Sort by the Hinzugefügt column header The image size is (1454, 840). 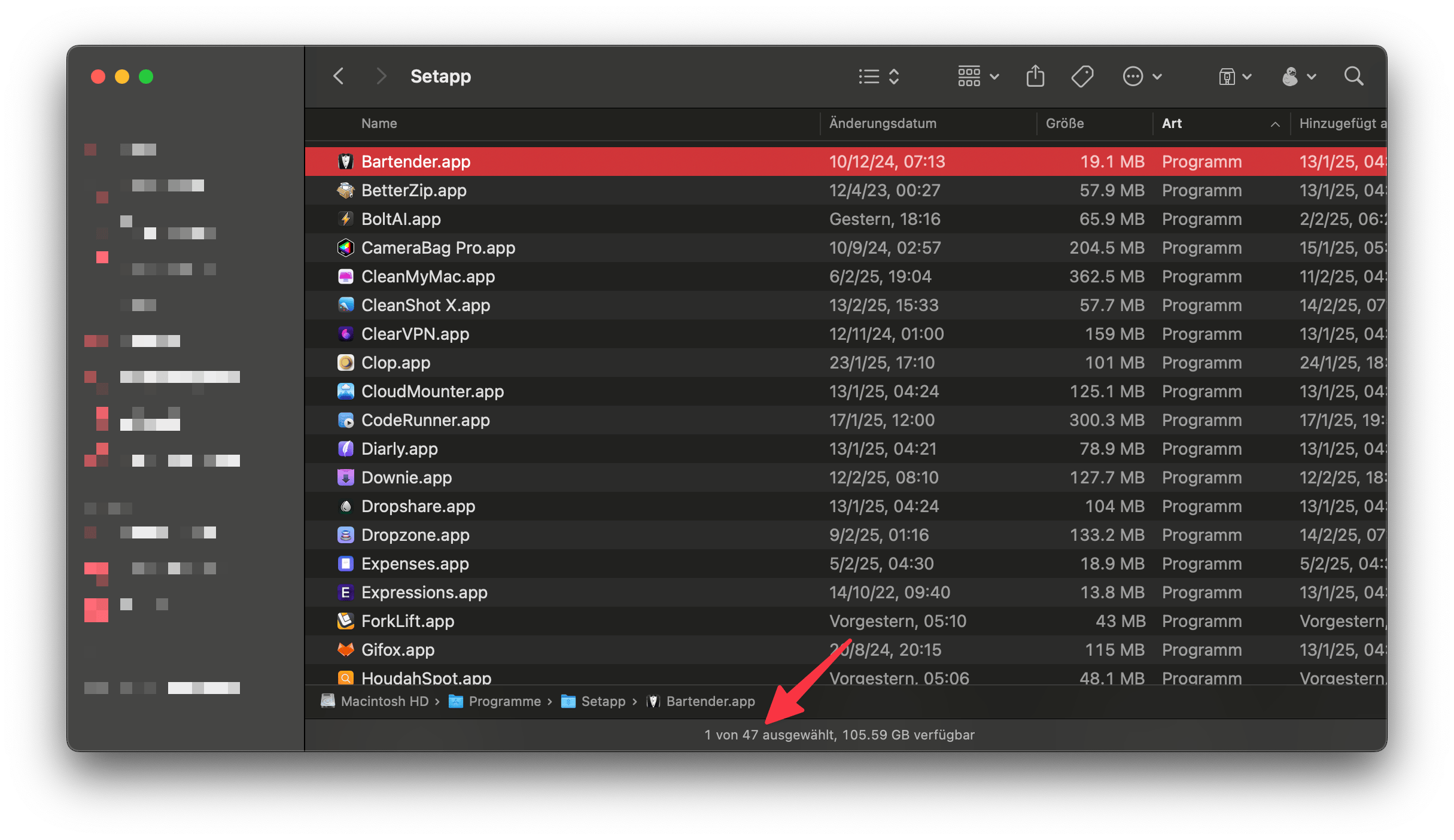click(1342, 123)
